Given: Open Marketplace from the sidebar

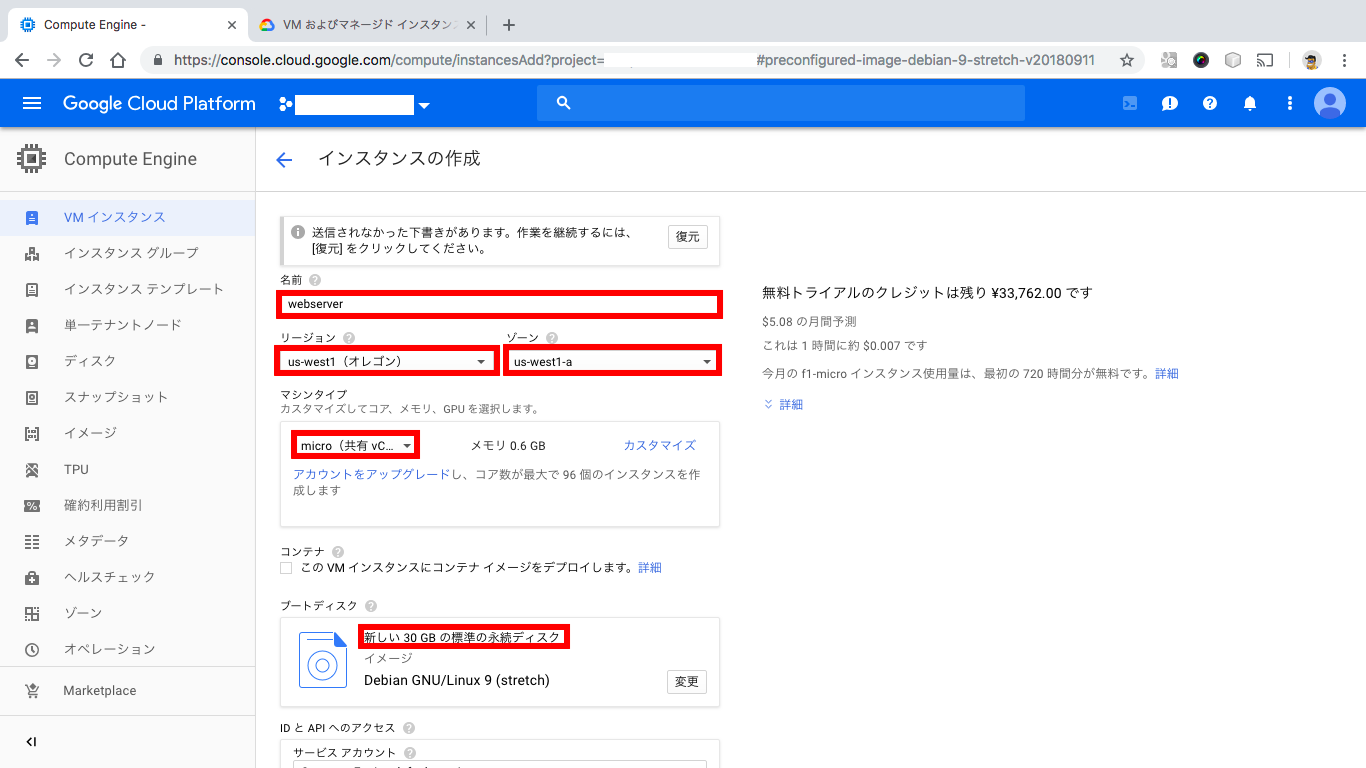Looking at the screenshot, I should tap(99, 690).
